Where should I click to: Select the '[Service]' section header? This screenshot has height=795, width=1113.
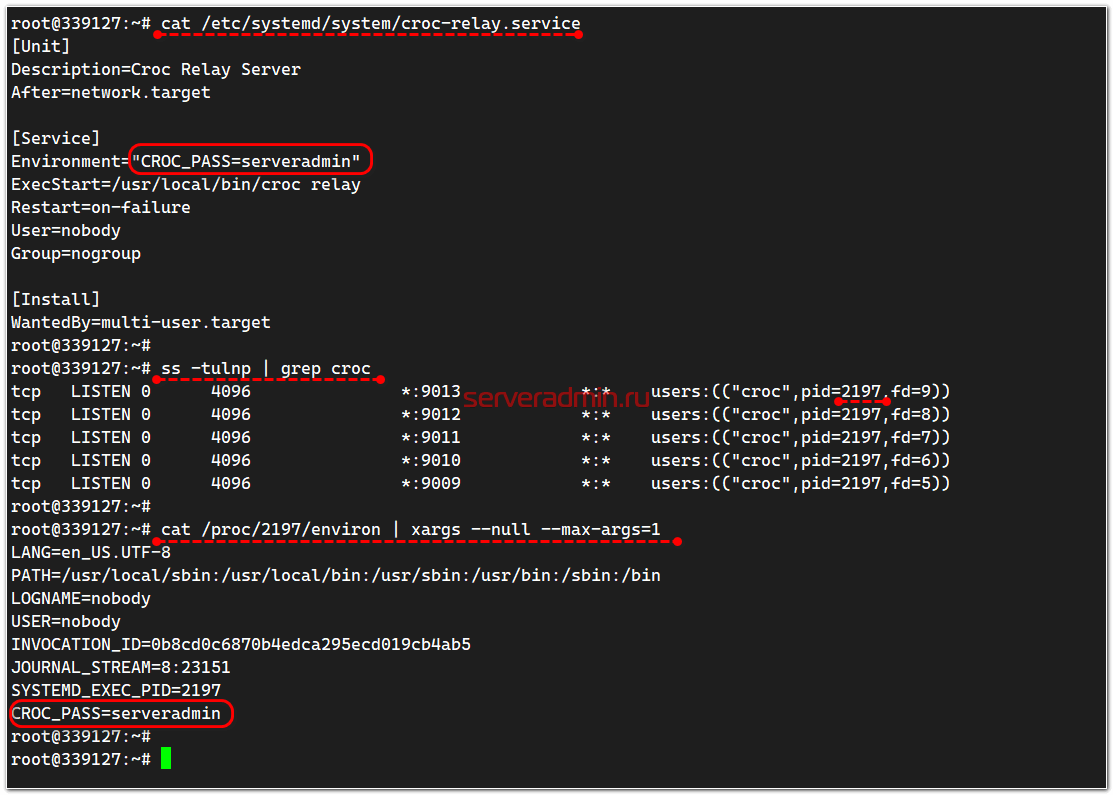pos(55,138)
